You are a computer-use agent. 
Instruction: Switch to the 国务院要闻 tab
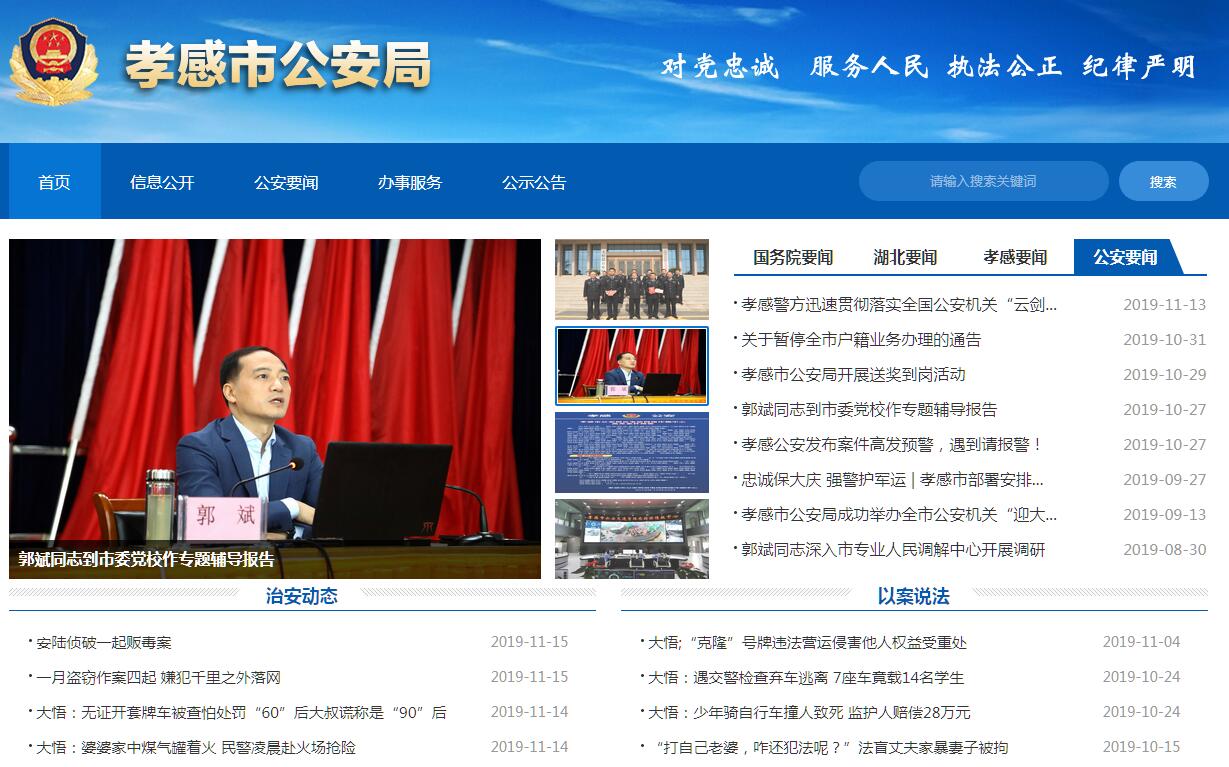point(793,257)
